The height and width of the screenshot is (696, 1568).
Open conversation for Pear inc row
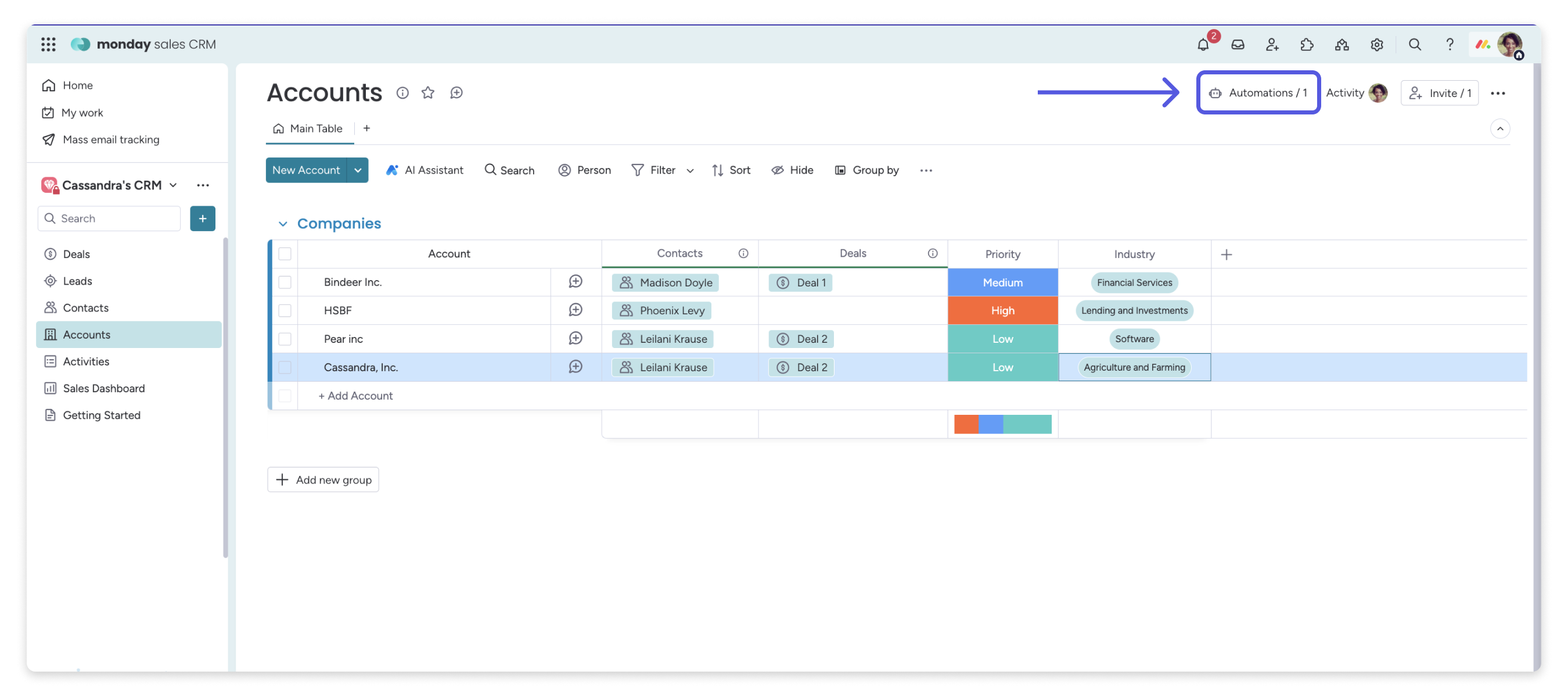tap(575, 339)
